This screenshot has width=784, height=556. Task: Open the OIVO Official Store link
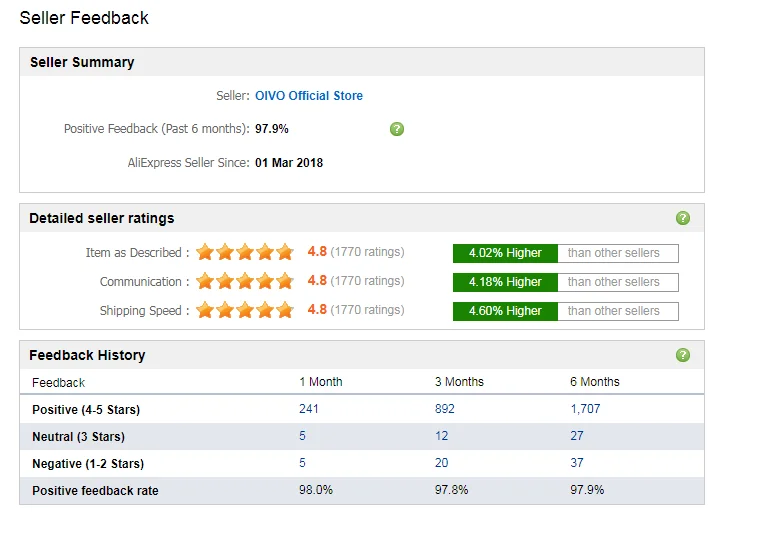(309, 96)
